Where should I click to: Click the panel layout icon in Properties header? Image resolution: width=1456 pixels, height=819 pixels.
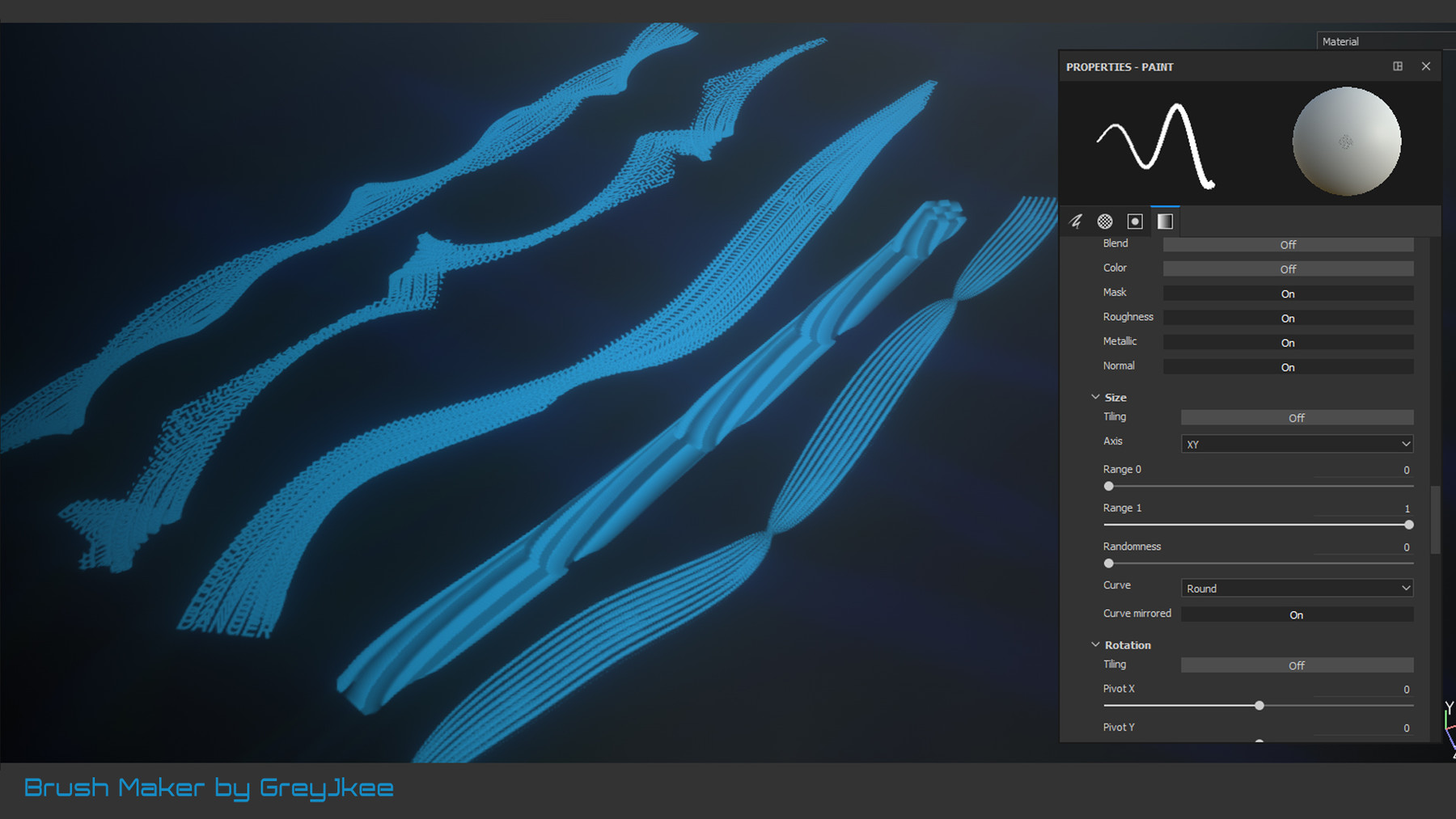tap(1398, 66)
